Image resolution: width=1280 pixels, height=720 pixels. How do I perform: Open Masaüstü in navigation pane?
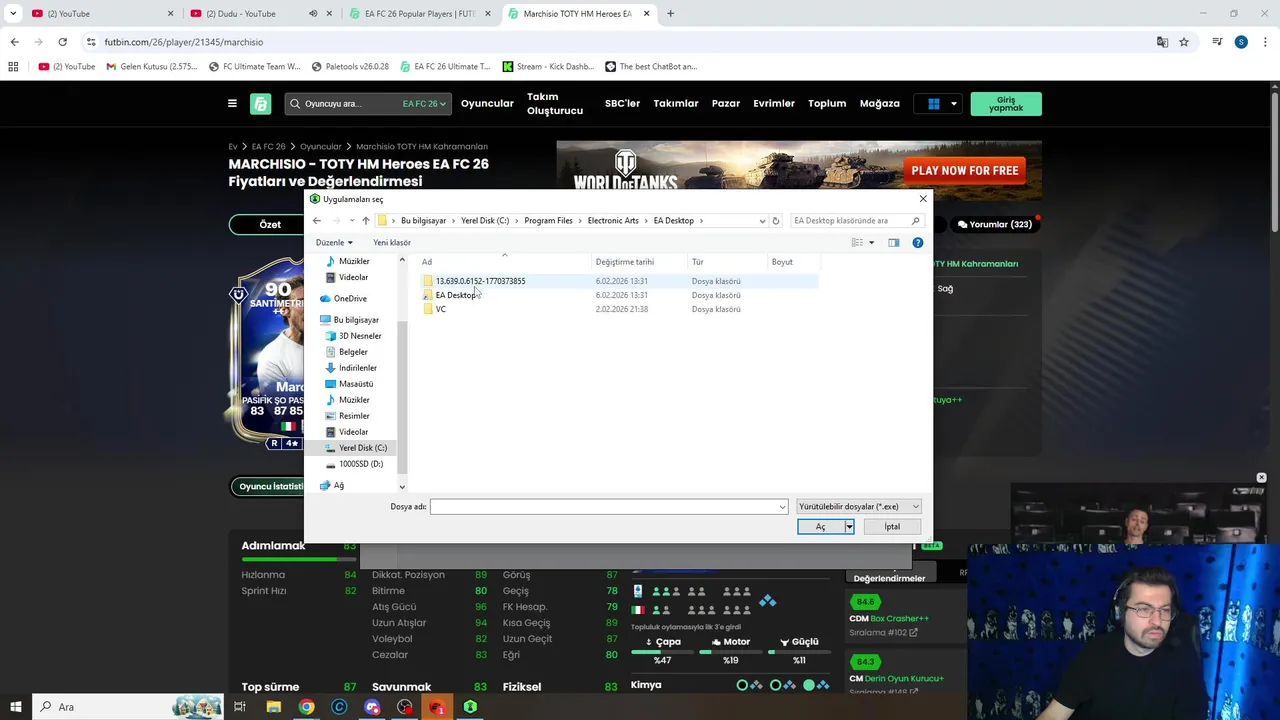pos(356,384)
